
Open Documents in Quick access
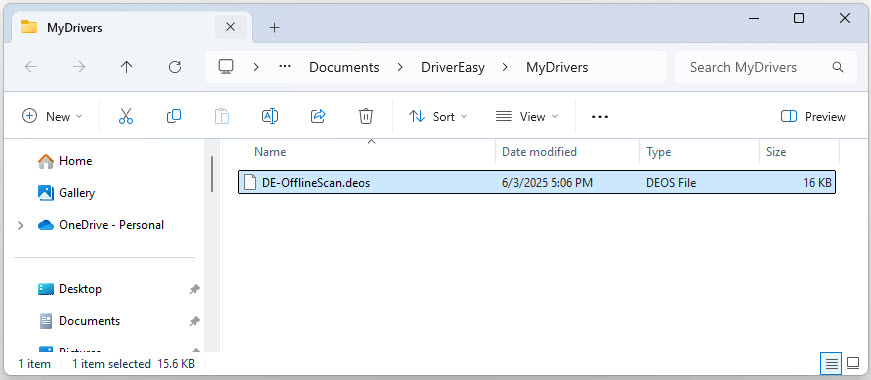tap(79, 321)
